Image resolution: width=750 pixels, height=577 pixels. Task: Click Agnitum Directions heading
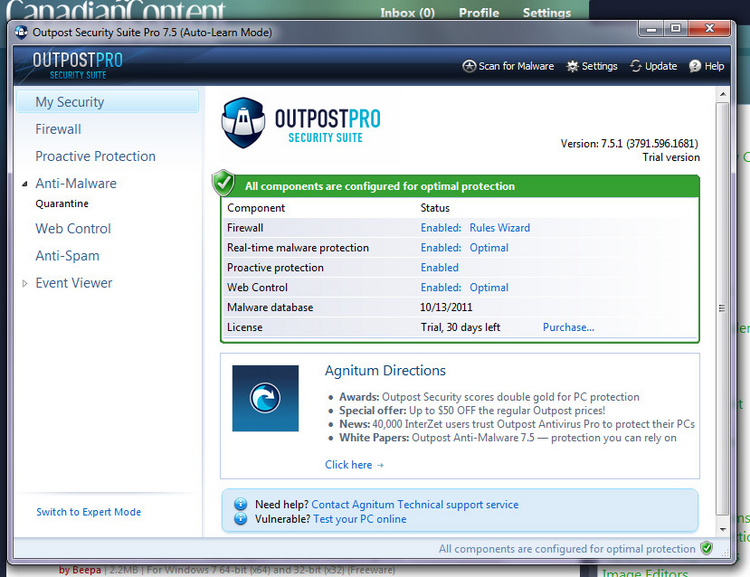tap(385, 370)
